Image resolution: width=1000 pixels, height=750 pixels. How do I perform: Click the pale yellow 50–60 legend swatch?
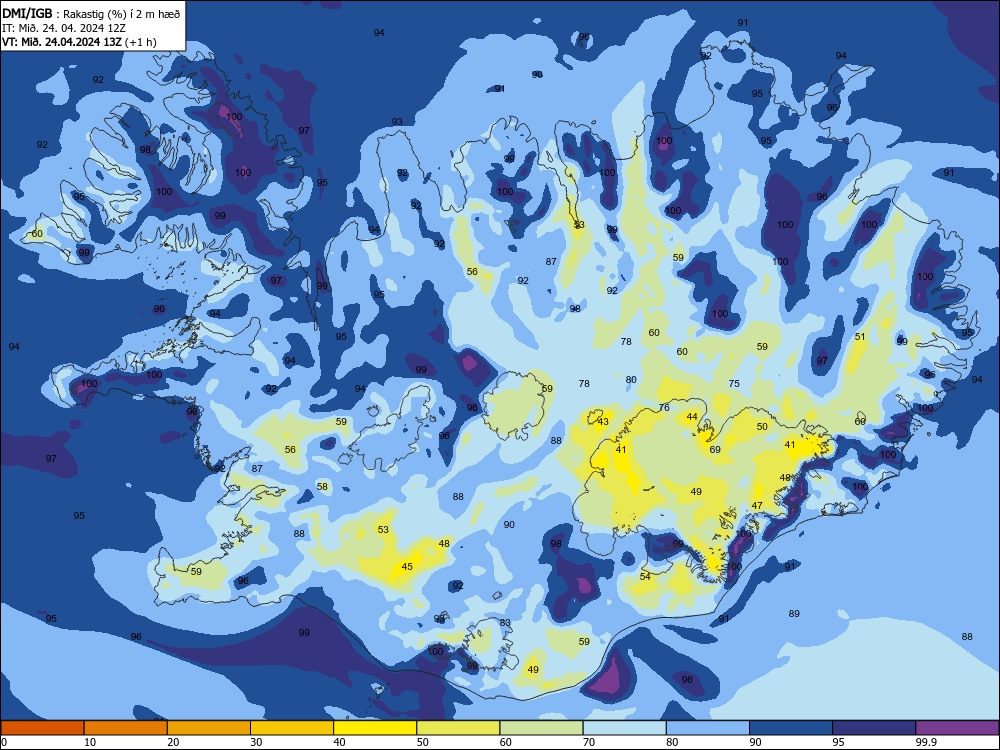458,728
